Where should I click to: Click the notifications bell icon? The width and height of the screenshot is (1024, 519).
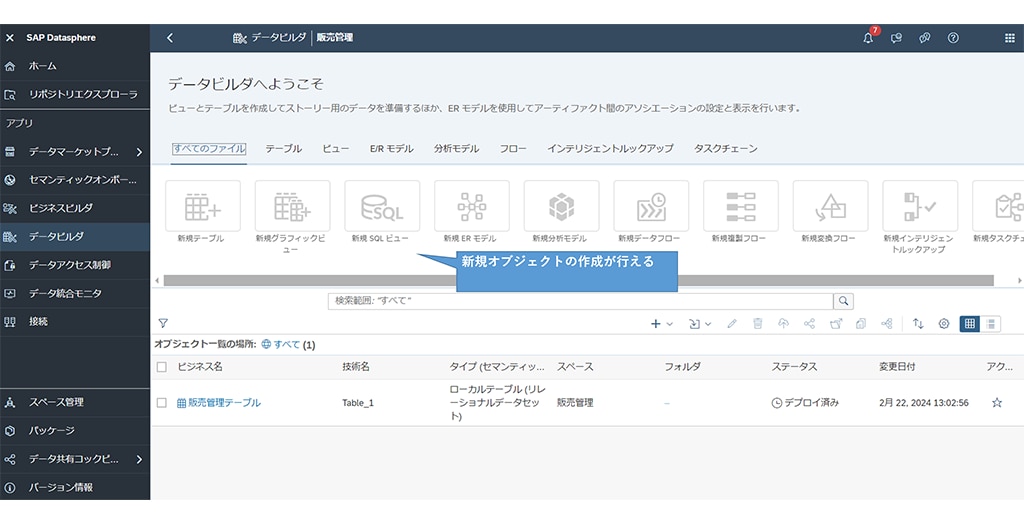click(x=868, y=38)
